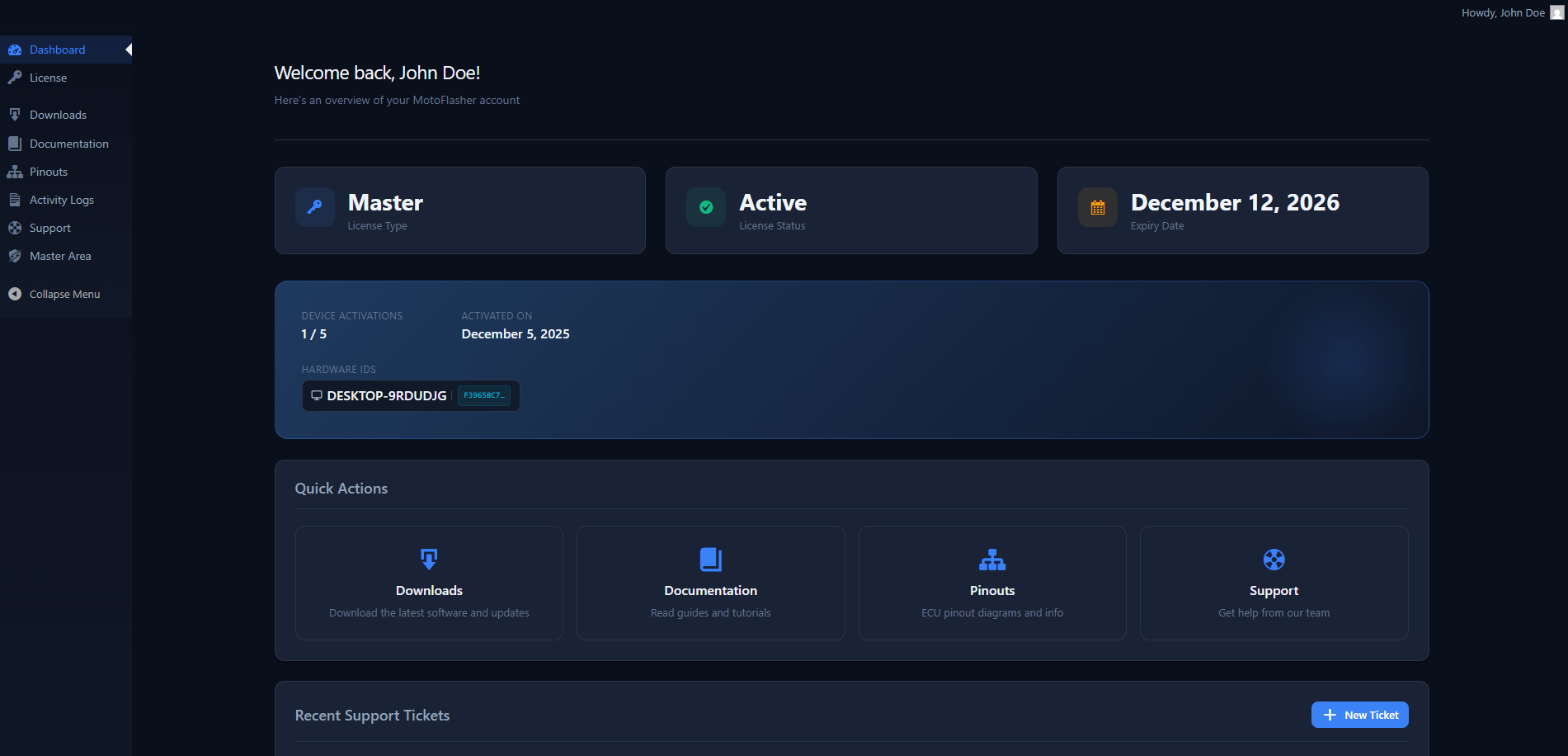Click Download the latest software and updates
Screen dimensions: 1568x756
(x=429, y=613)
